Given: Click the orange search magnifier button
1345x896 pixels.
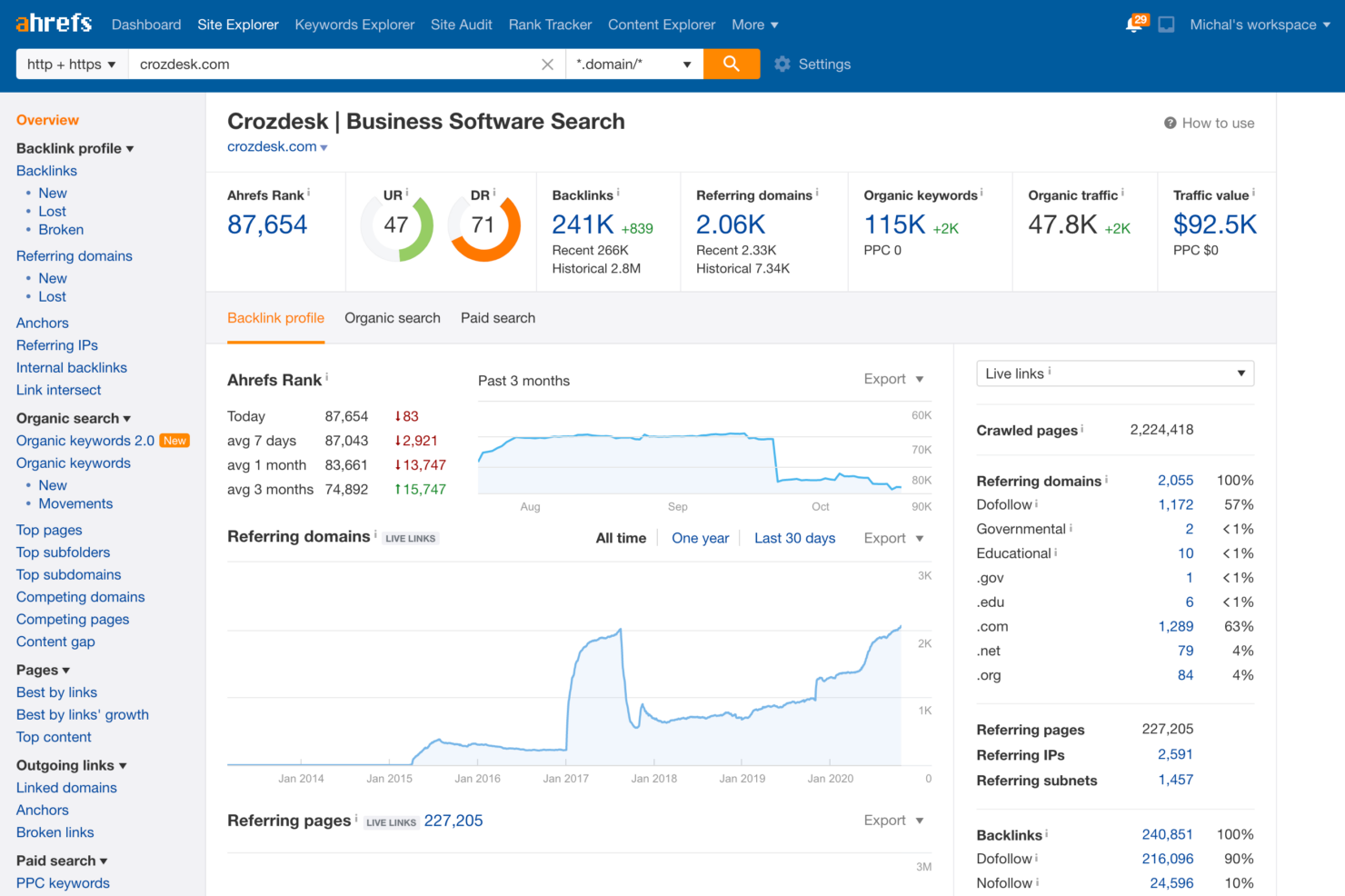Looking at the screenshot, I should pos(731,64).
